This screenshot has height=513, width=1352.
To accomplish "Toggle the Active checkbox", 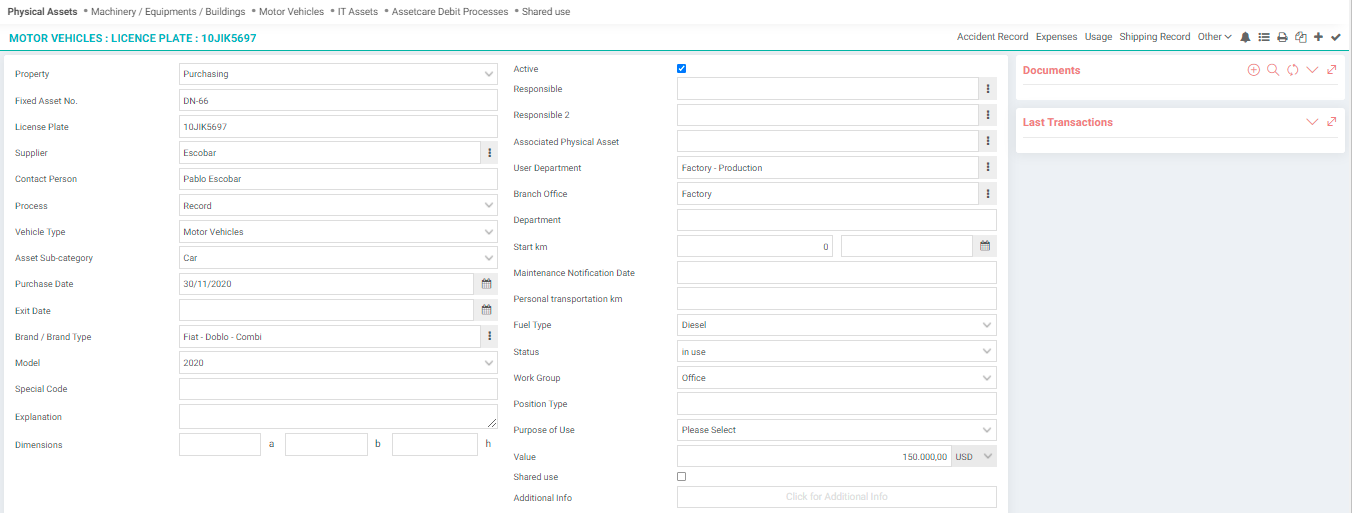I will click(x=682, y=69).
